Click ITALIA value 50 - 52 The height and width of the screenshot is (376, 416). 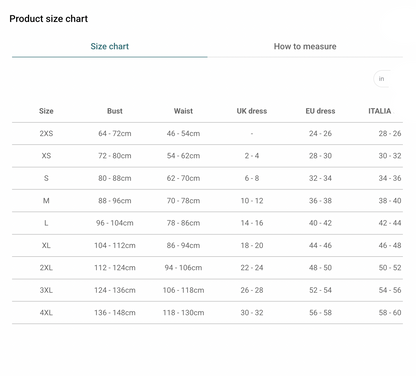point(390,268)
